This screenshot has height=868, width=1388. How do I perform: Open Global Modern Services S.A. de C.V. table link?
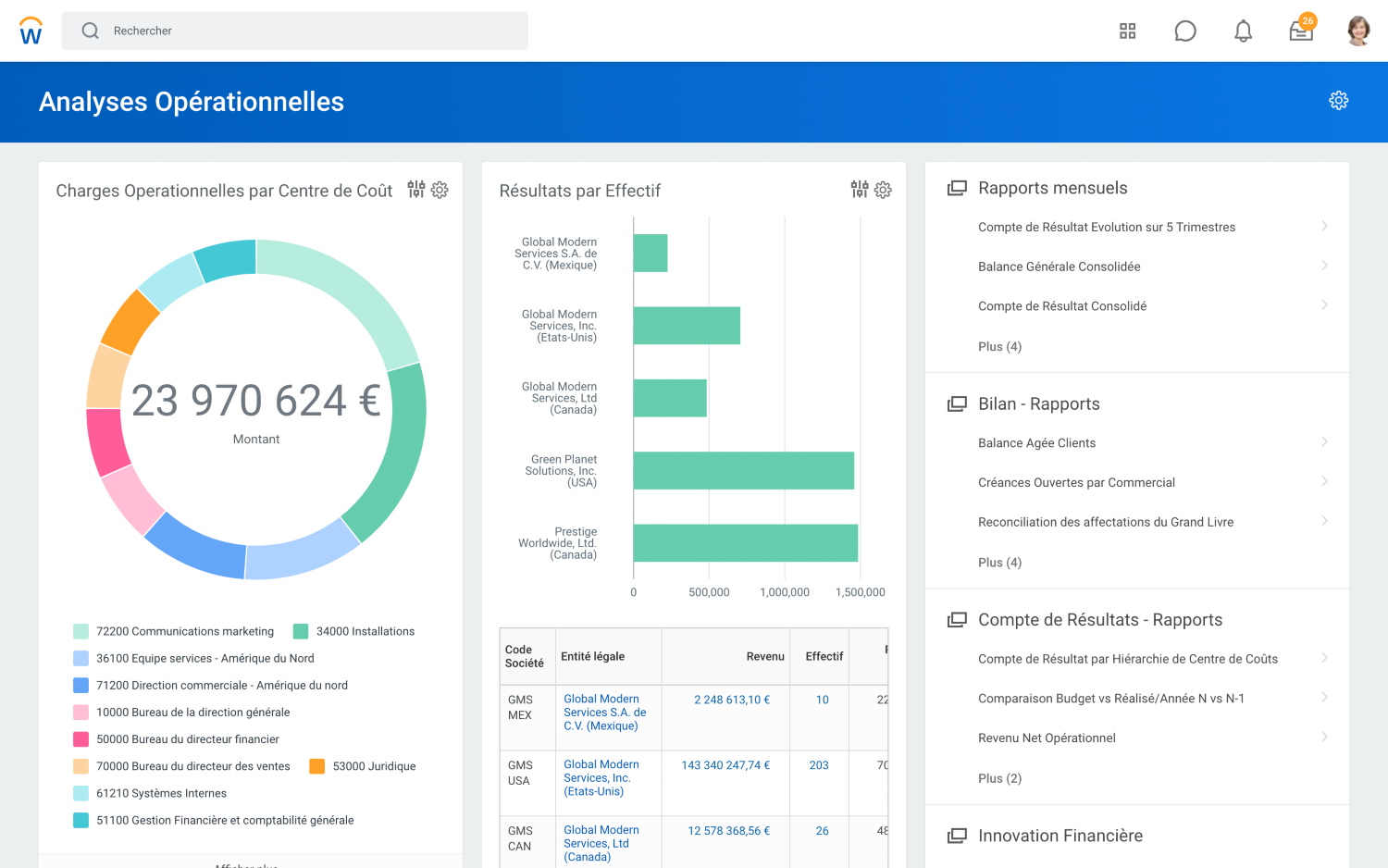click(x=605, y=713)
